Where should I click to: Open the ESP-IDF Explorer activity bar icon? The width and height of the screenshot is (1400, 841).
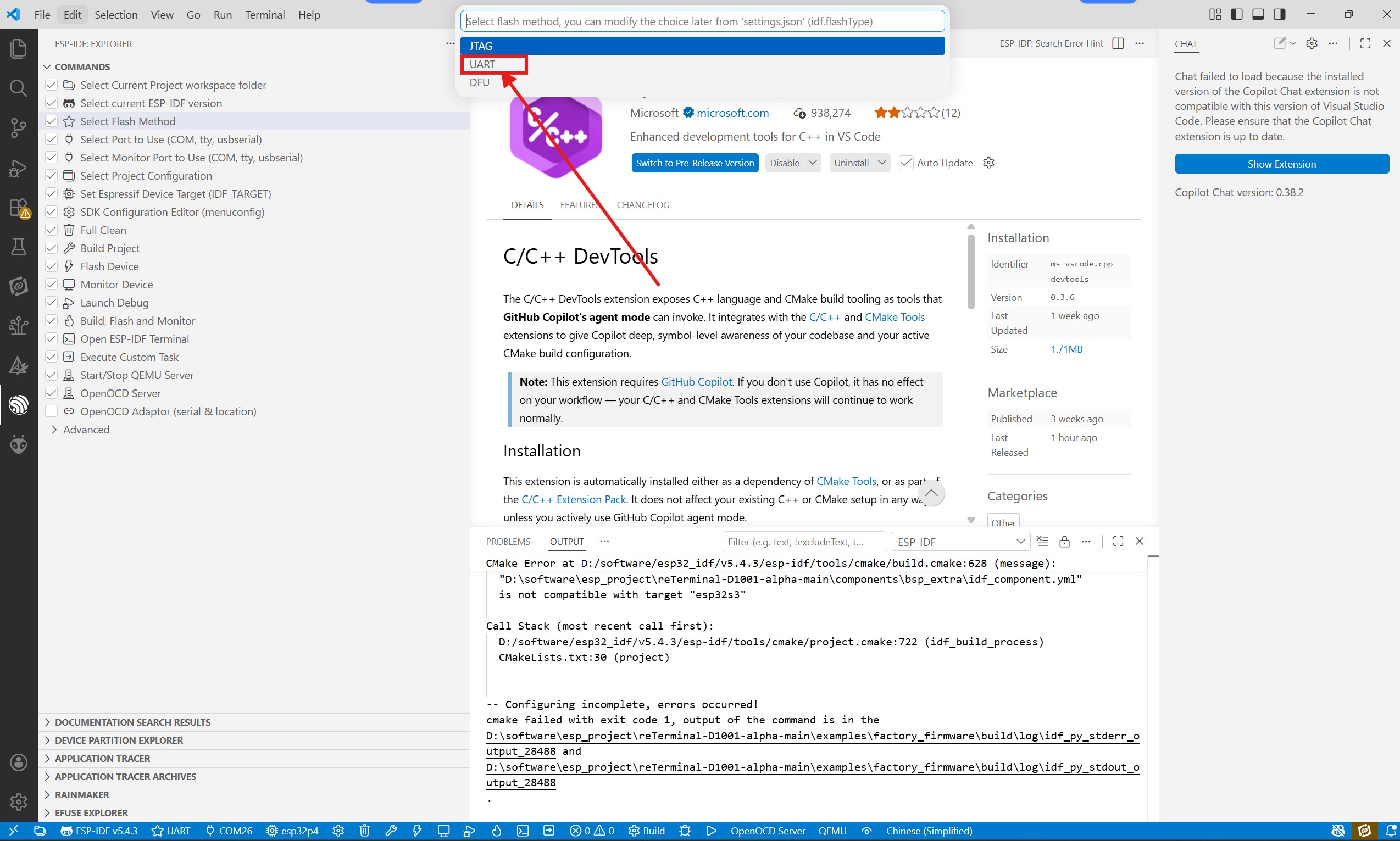pyautogui.click(x=19, y=405)
